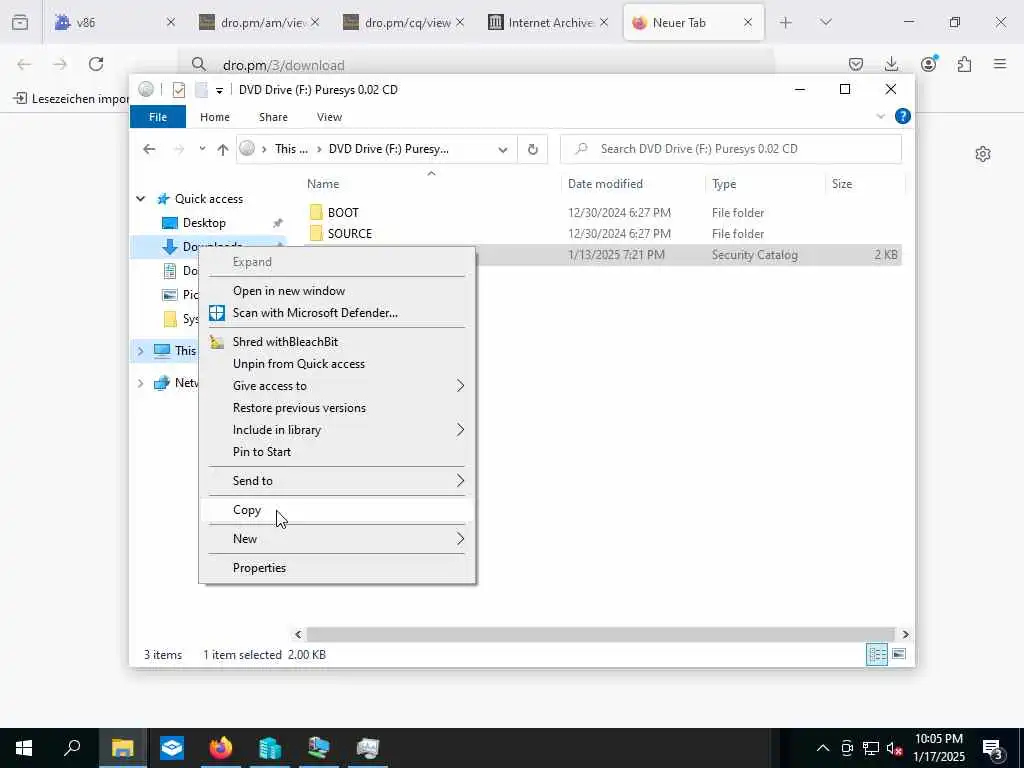
Task: Select Desktop in Quick access
Action: click(x=204, y=223)
